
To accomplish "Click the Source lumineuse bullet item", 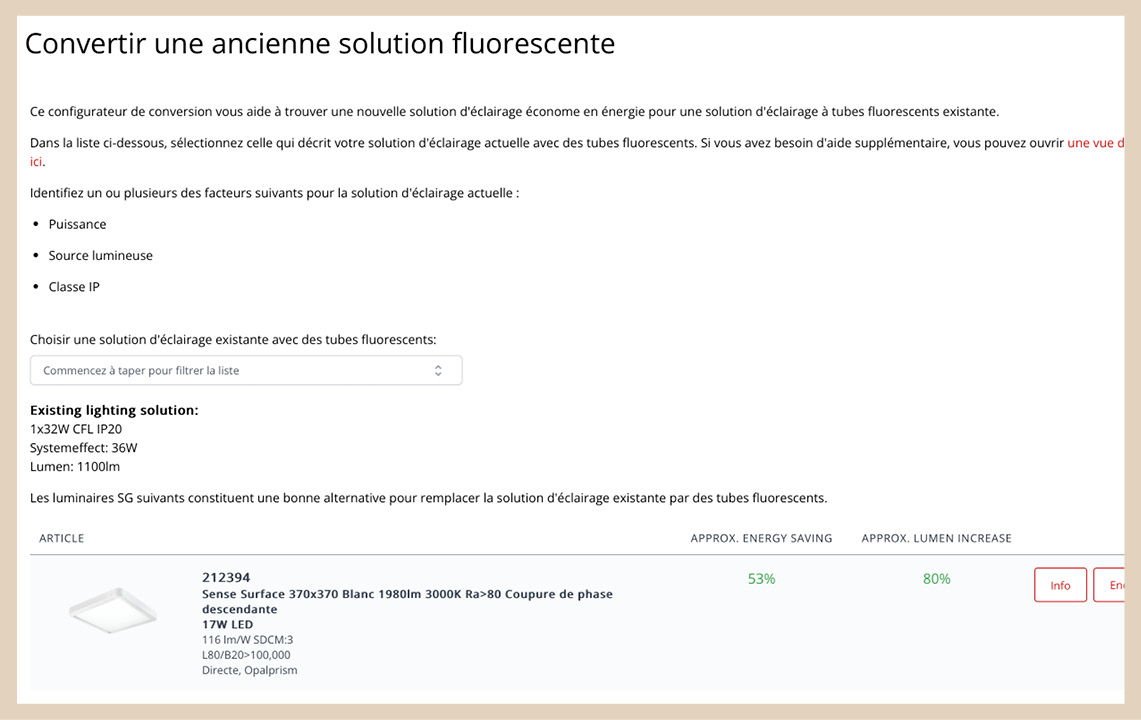I will (100, 256).
